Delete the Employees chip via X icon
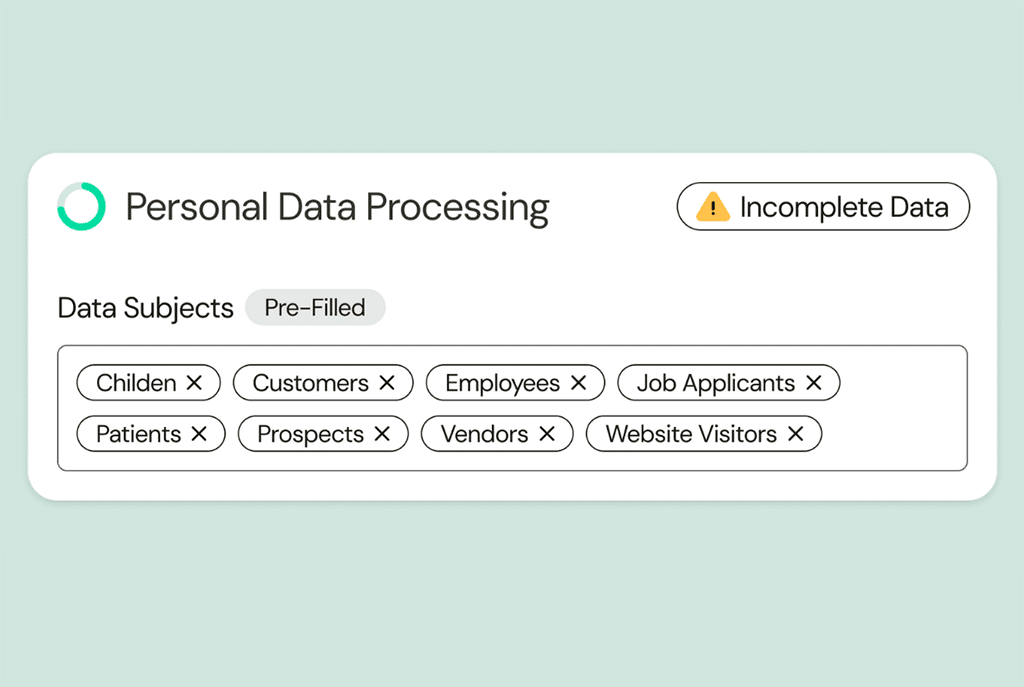The width and height of the screenshot is (1024, 687). pyautogui.click(x=578, y=383)
